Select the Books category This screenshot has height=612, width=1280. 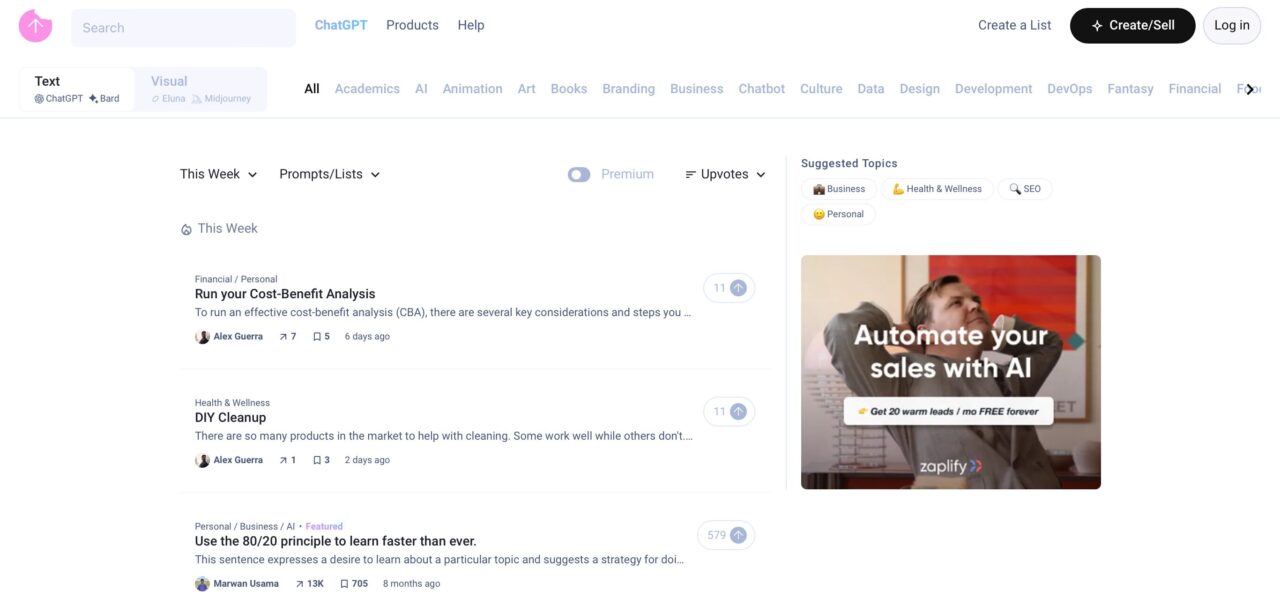point(569,89)
